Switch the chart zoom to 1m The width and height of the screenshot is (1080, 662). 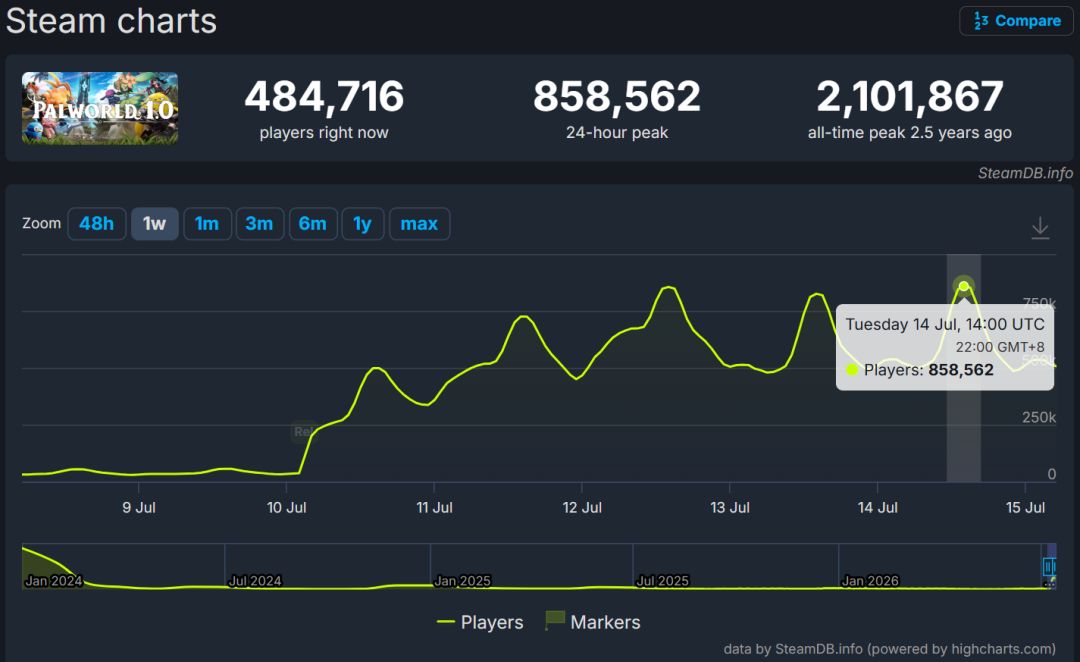coord(207,224)
